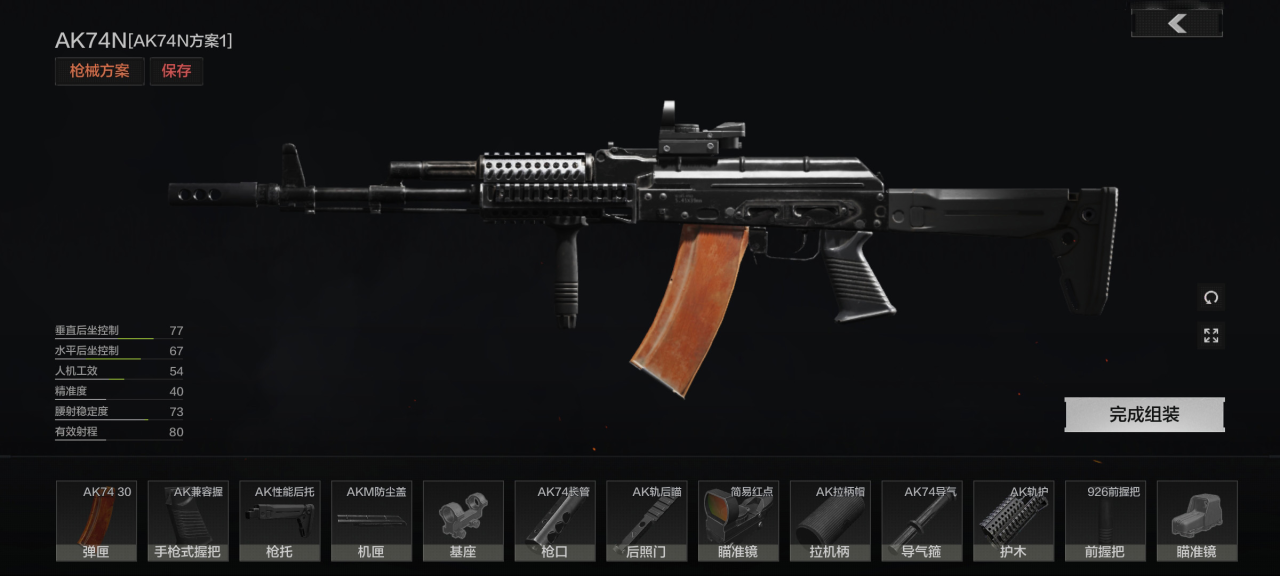Viewport: 1280px width, 576px height.
Task: Open the mount base slot
Action: [x=463, y=521]
